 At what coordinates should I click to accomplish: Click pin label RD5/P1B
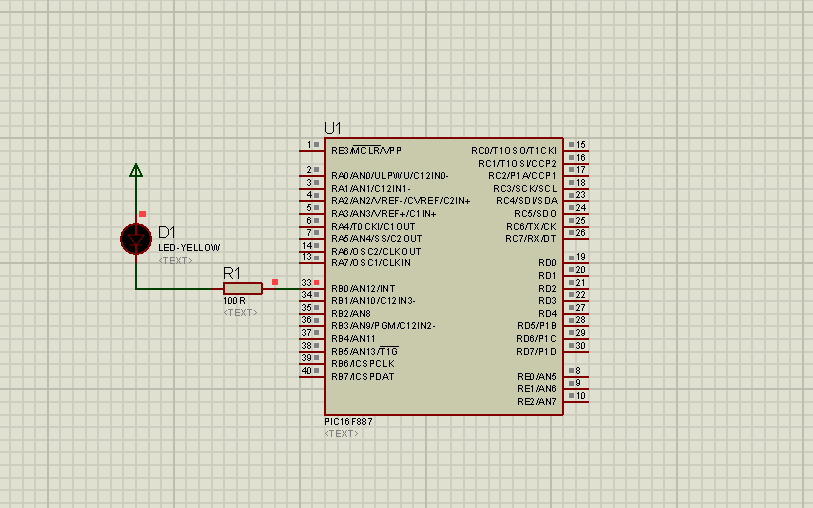point(537,326)
